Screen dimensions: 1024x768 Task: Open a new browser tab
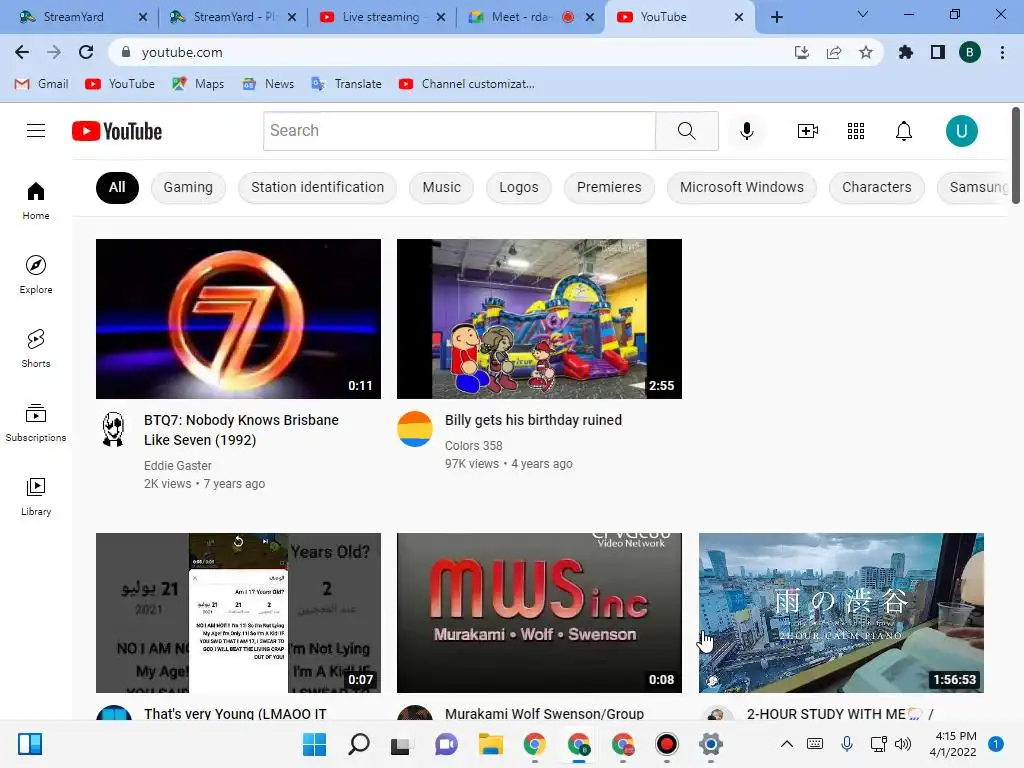(x=776, y=17)
